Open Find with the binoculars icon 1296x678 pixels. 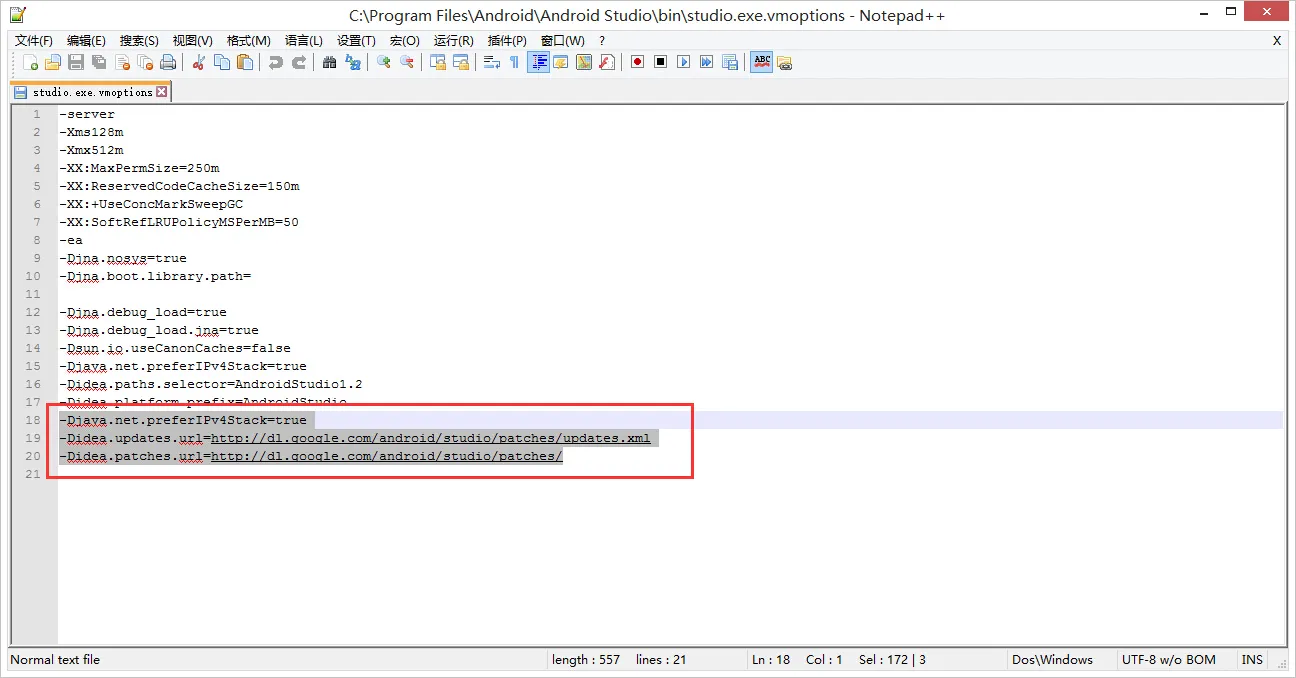click(329, 62)
